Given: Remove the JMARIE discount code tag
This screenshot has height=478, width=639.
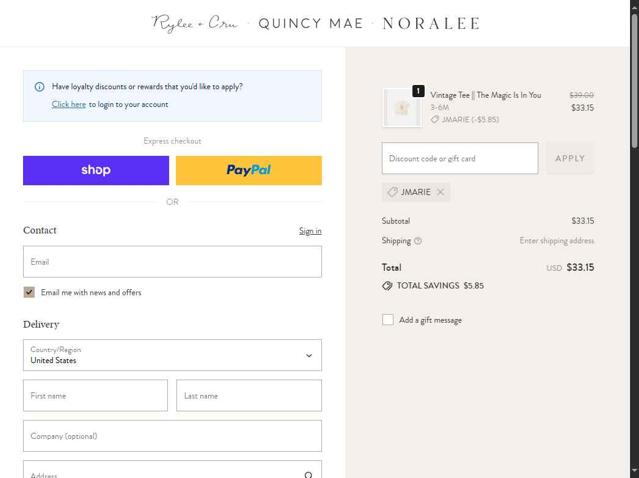Looking at the screenshot, I should [440, 192].
